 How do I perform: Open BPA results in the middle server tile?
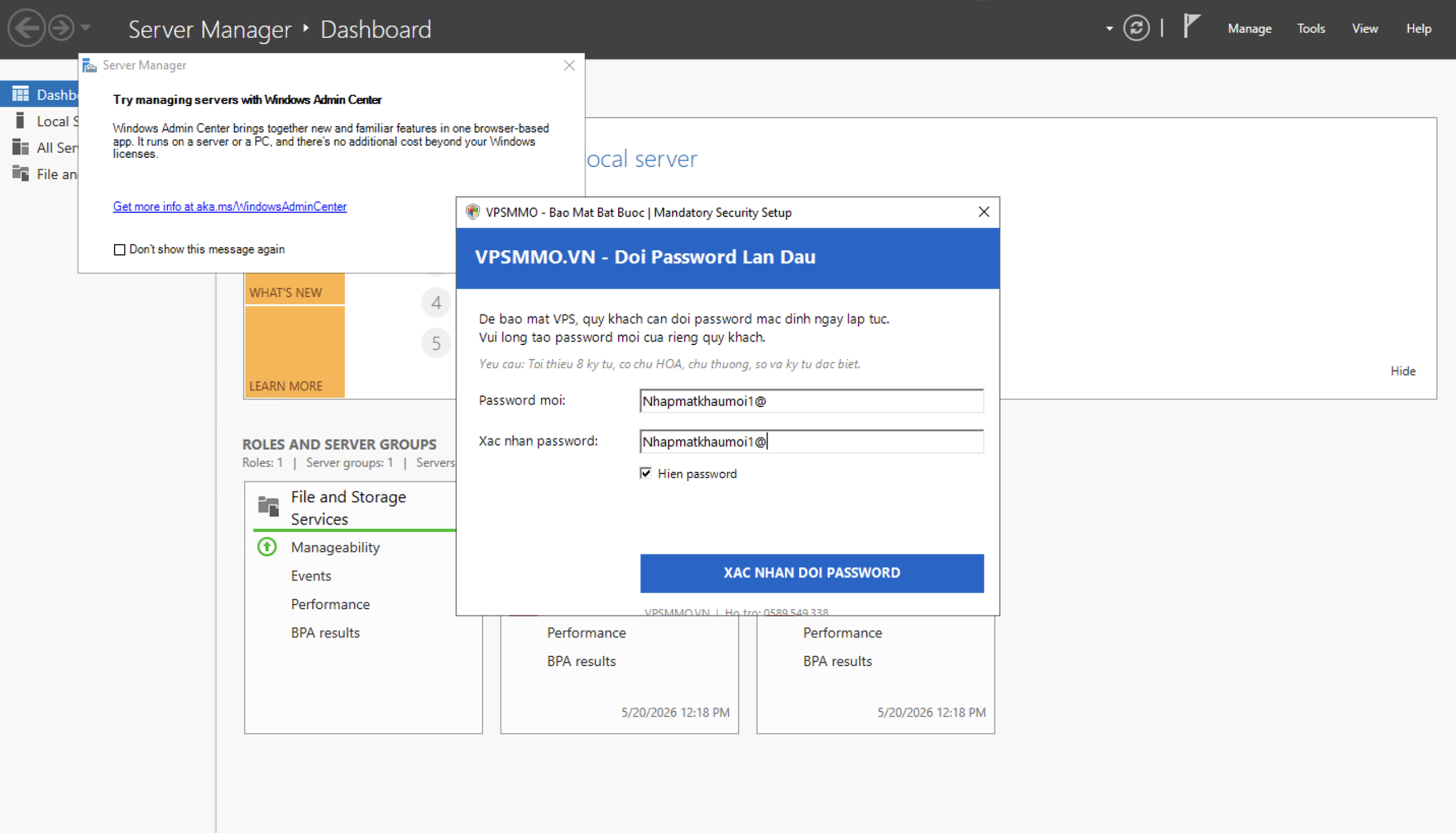tap(581, 661)
